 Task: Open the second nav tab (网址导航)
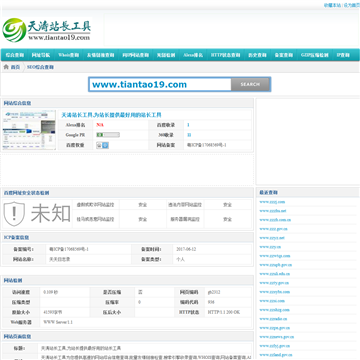[x=41, y=55]
